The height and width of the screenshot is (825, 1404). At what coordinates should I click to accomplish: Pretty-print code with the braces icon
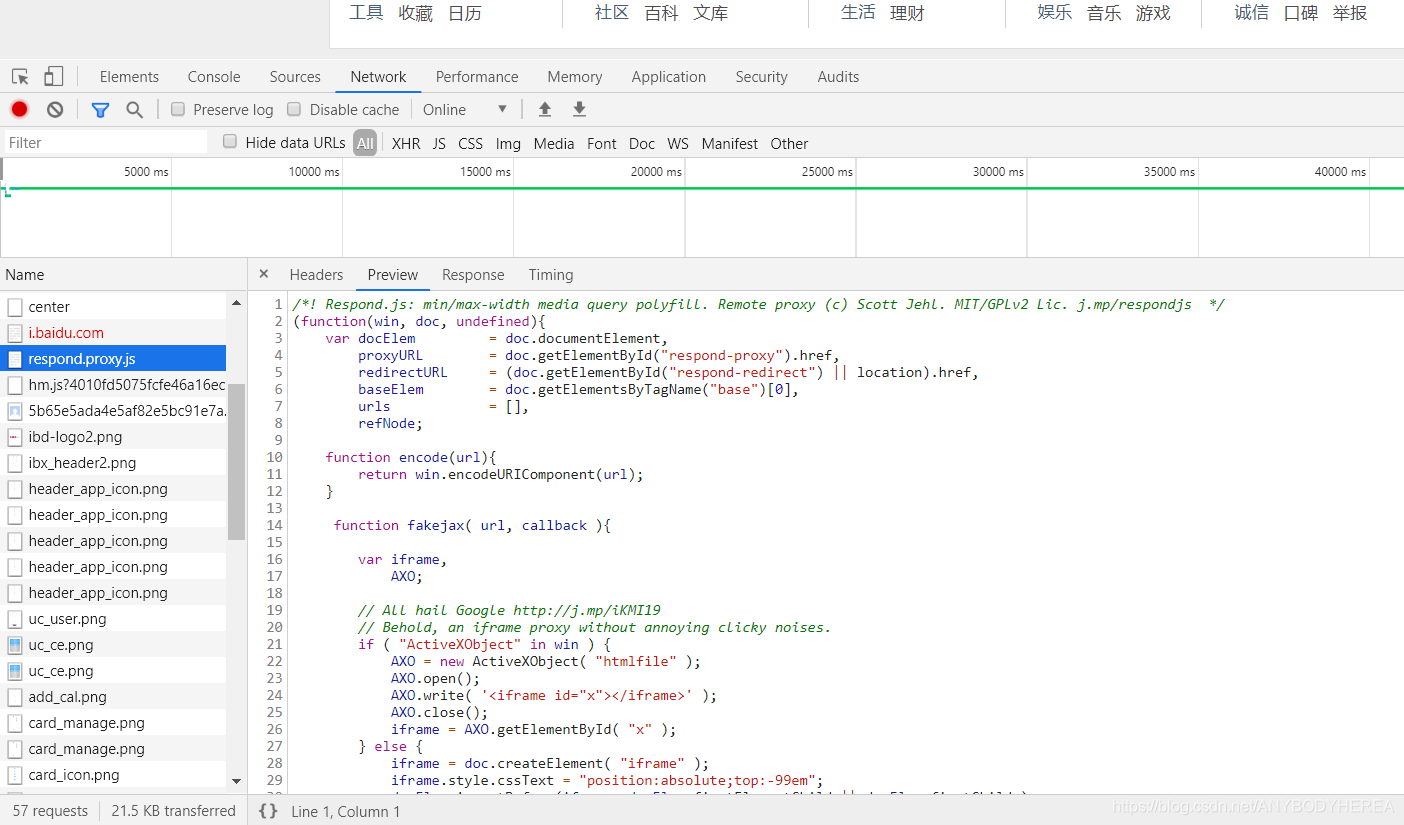pos(268,811)
